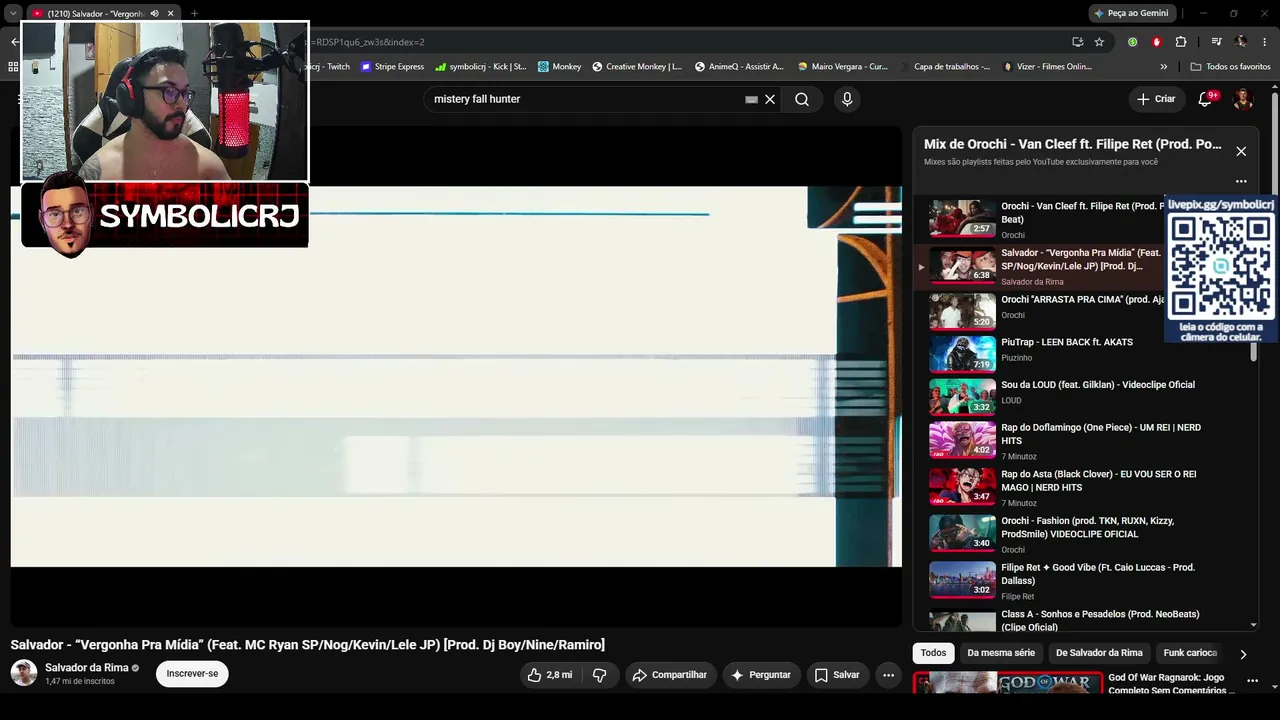Select the Funk carioca chip
This screenshot has height=720, width=1280.
point(1190,653)
